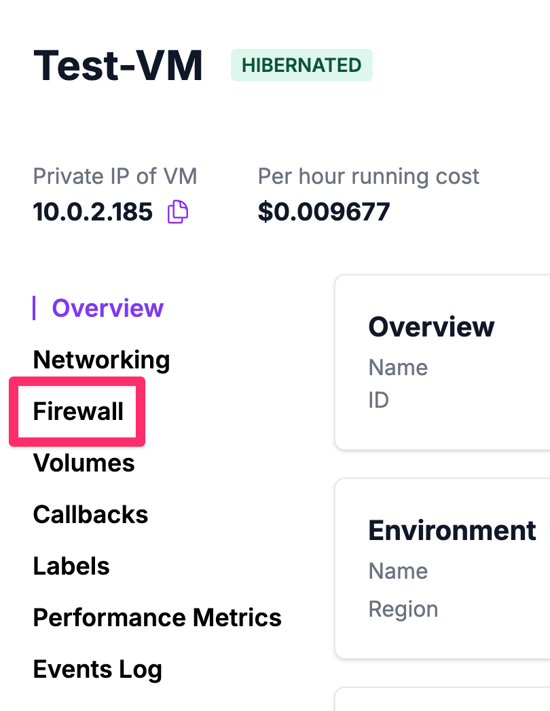The image size is (550, 711).
Task: Copy the private IP address with the copy icon
Action: tap(178, 212)
